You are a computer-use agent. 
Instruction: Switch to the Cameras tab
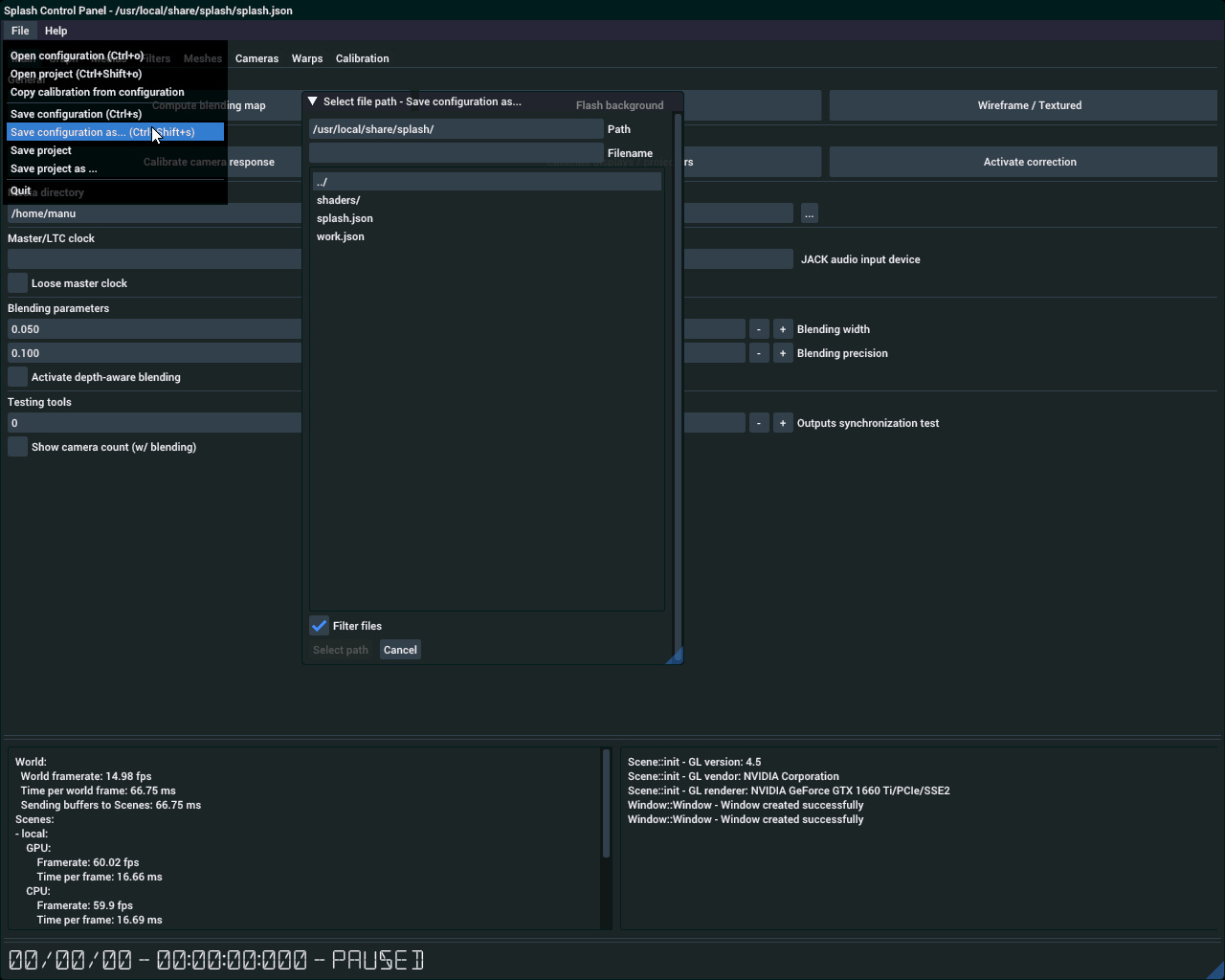tap(256, 58)
